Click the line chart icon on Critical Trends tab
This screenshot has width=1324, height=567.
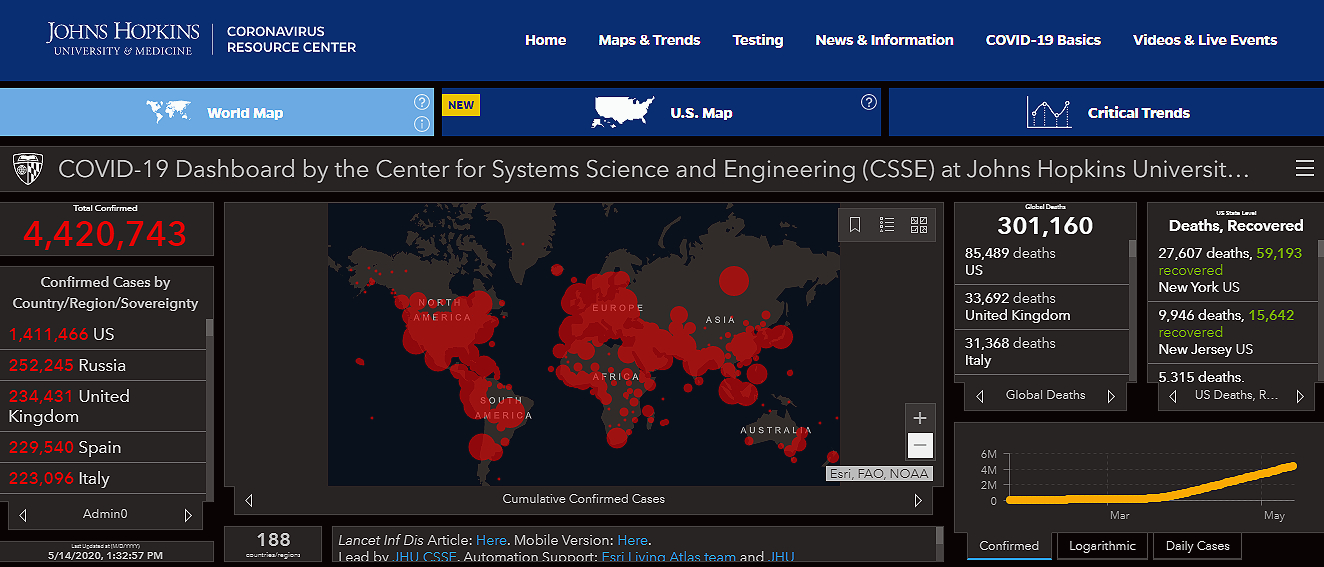(x=1049, y=112)
